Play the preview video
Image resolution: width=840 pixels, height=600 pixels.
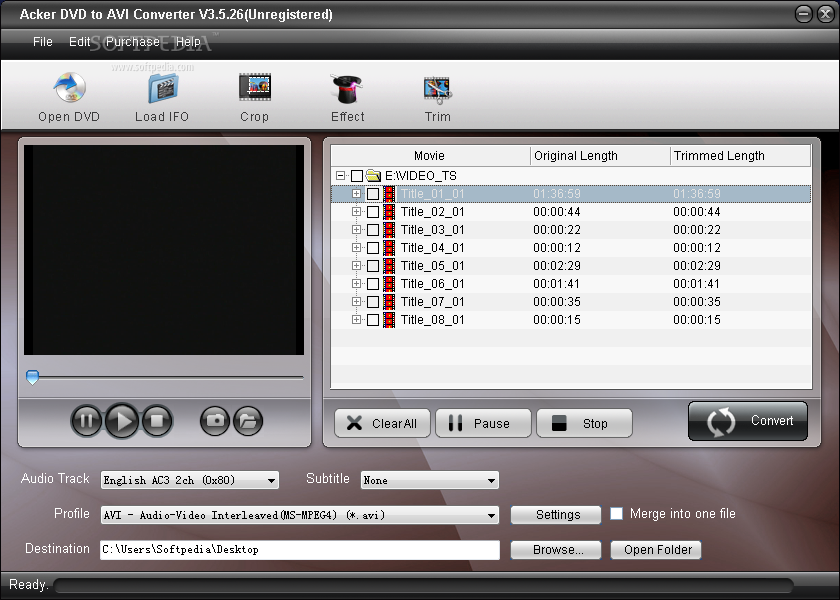(122, 421)
